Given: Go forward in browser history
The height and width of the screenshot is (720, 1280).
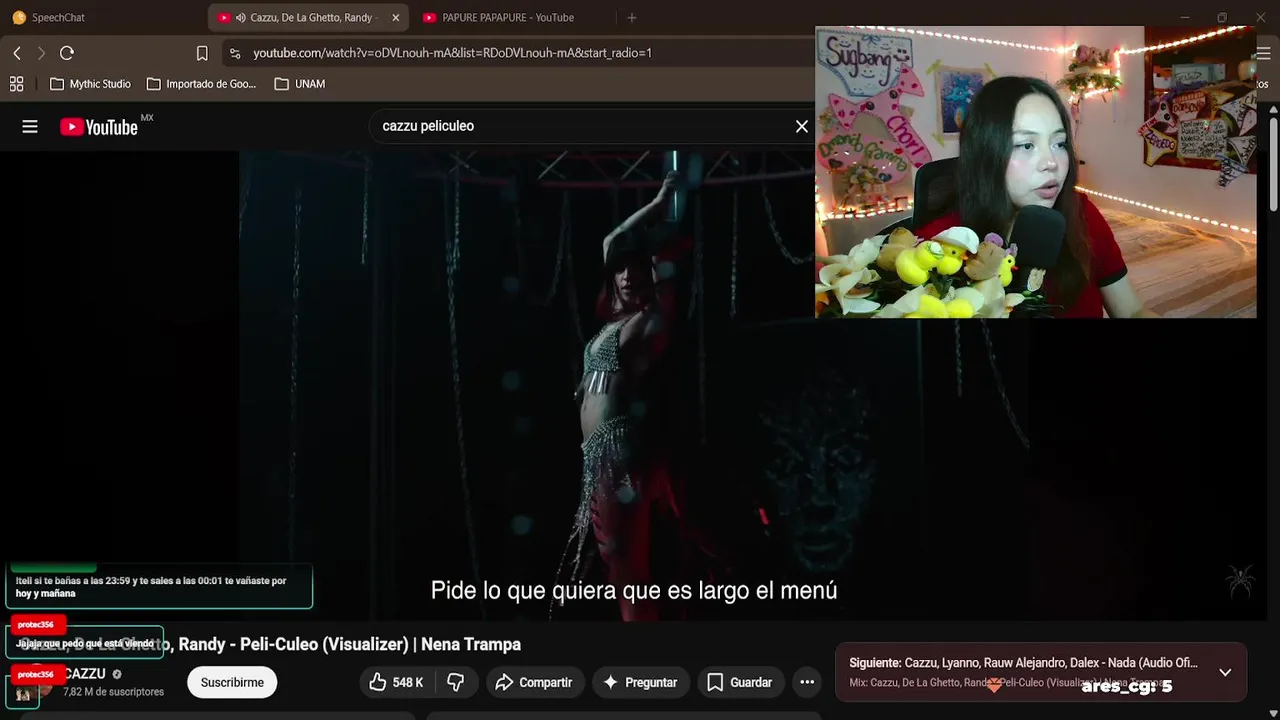Looking at the screenshot, I should (x=41, y=53).
